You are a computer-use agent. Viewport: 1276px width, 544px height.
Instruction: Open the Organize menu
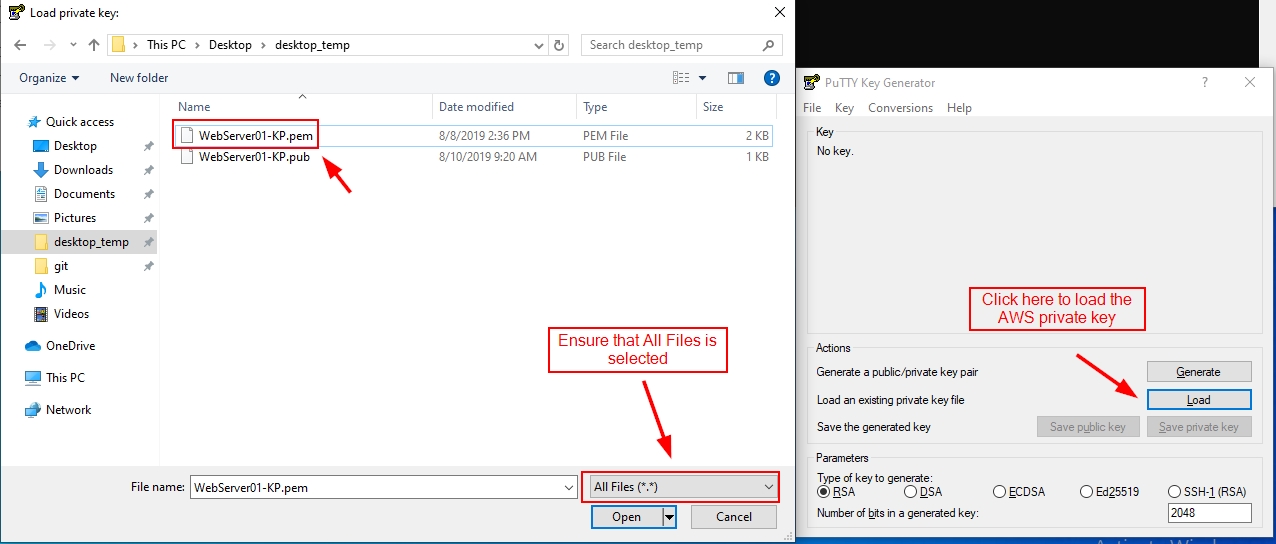coord(49,78)
